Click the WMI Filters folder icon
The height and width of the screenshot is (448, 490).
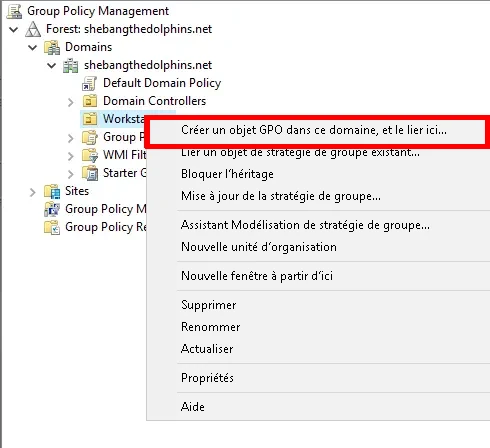click(x=90, y=155)
